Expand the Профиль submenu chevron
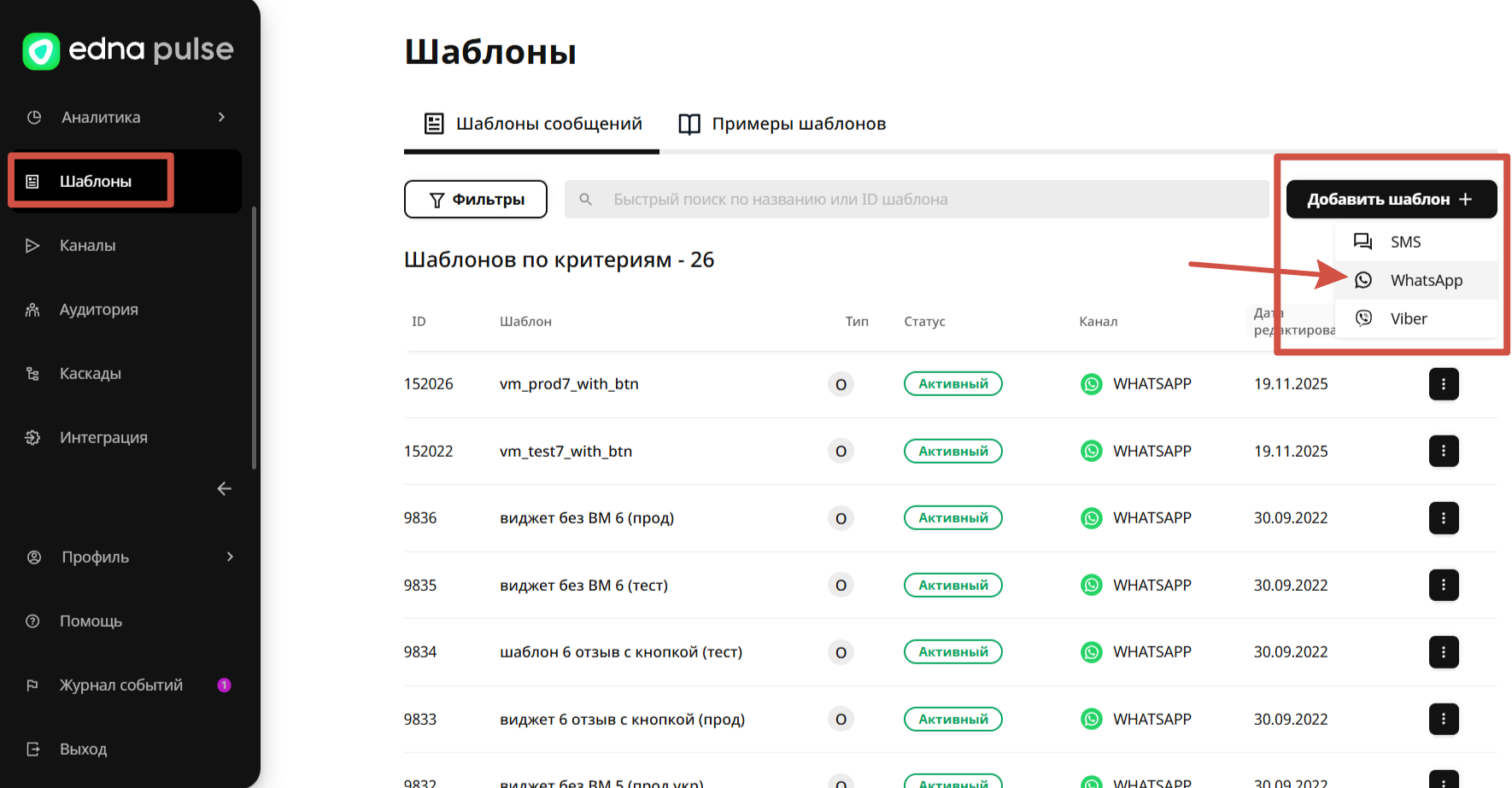 230,557
